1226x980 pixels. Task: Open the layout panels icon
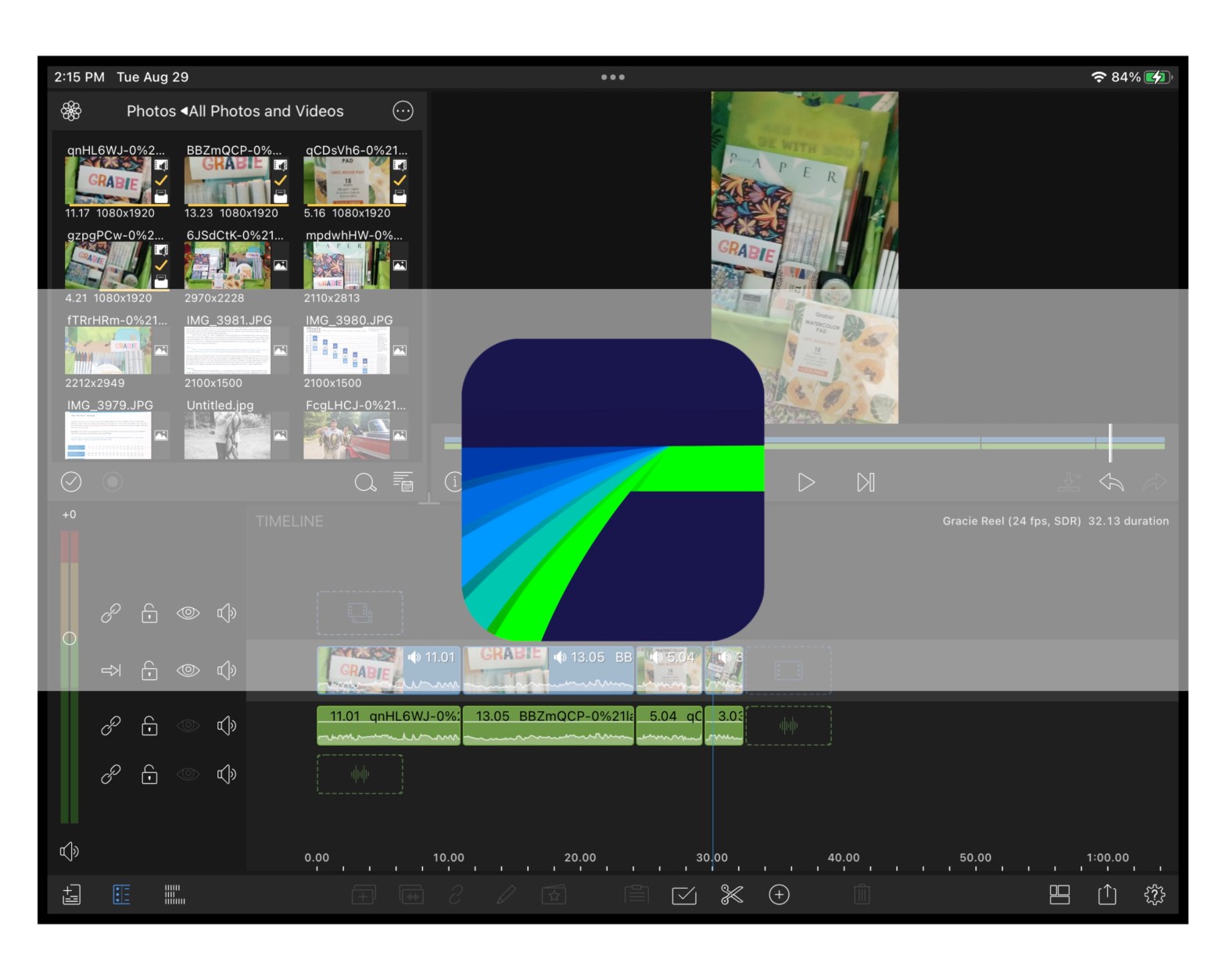click(x=1059, y=895)
